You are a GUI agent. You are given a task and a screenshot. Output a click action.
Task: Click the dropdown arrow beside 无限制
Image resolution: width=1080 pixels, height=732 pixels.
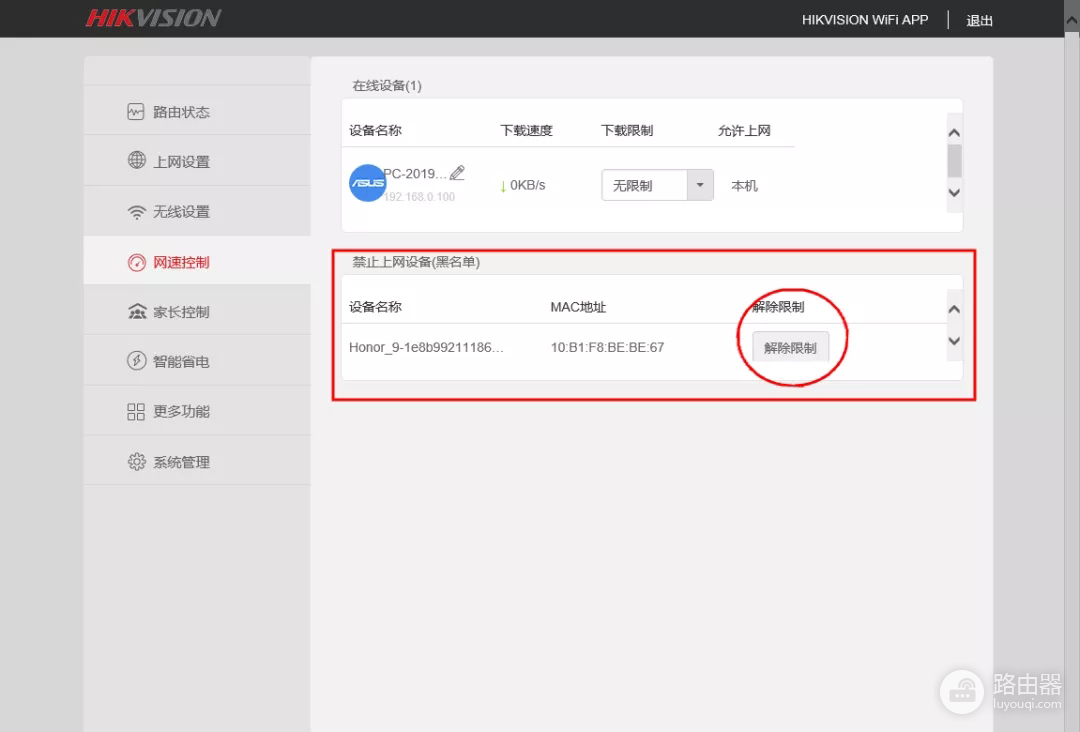click(700, 185)
